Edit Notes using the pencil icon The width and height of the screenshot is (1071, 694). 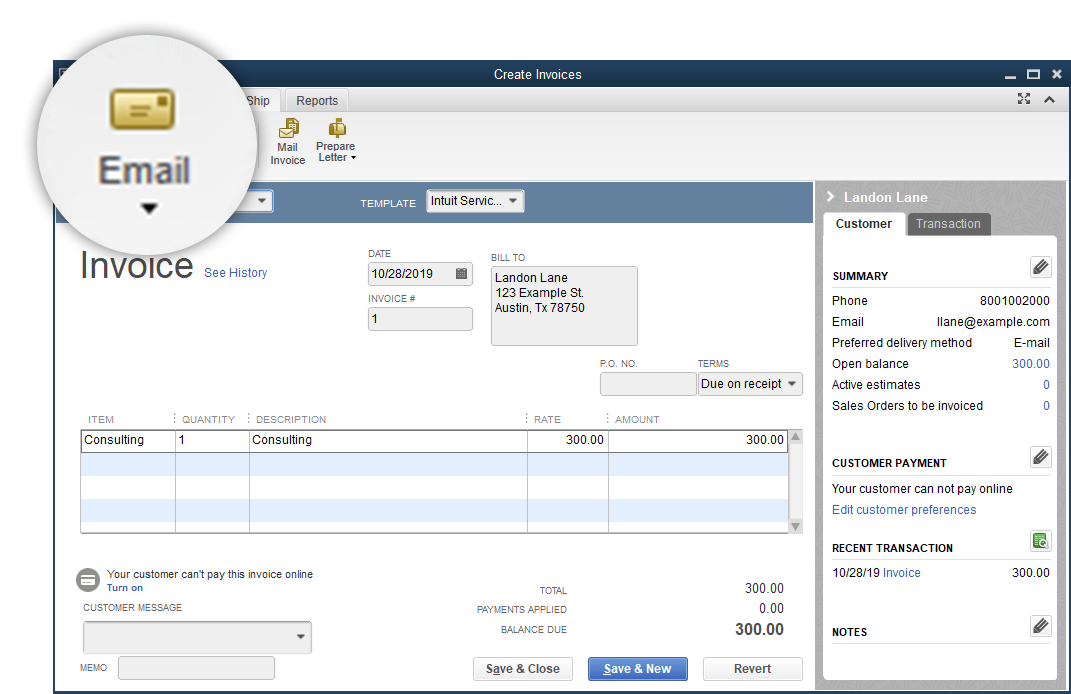click(1040, 626)
